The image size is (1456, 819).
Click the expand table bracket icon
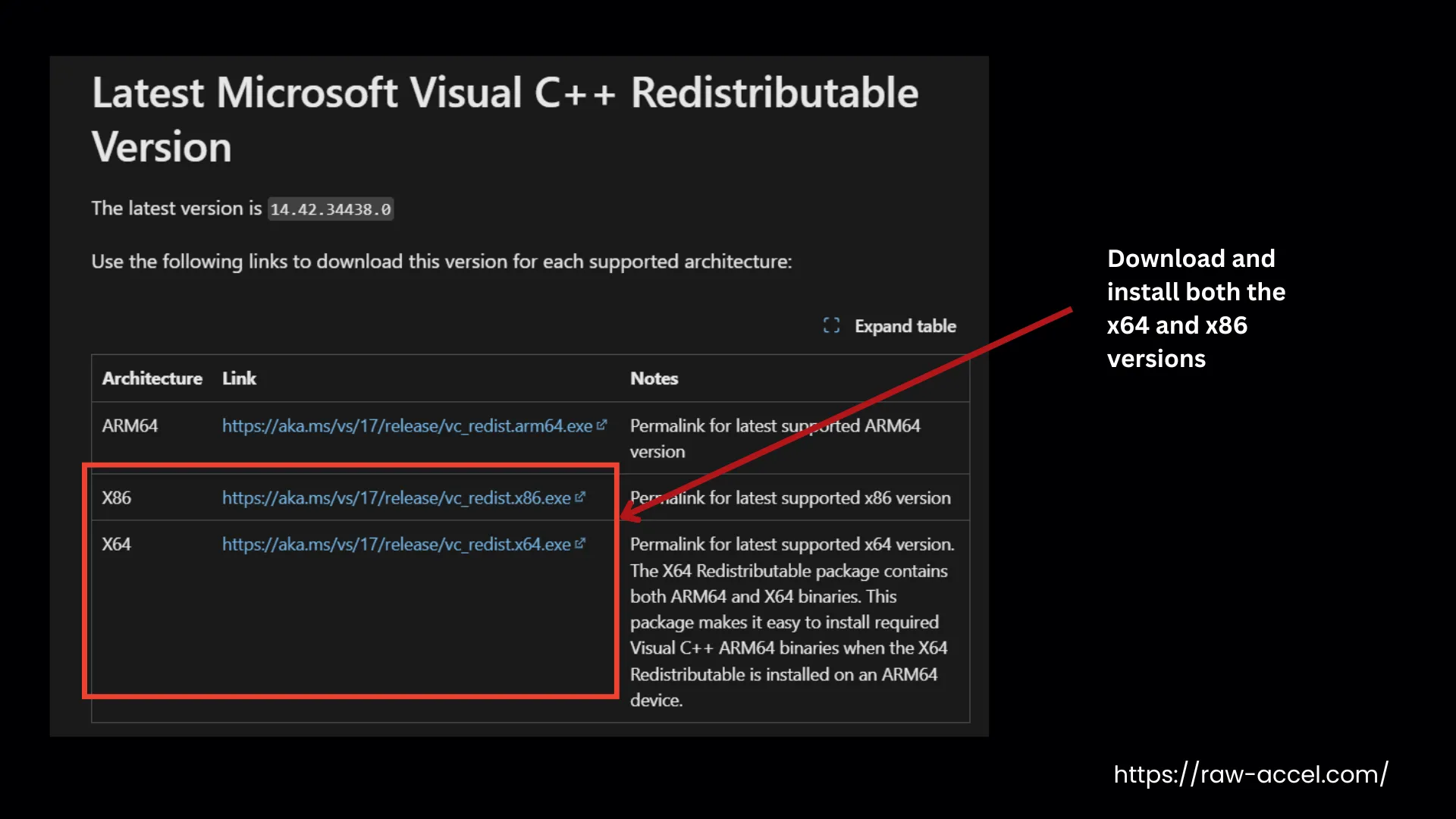coord(831,326)
